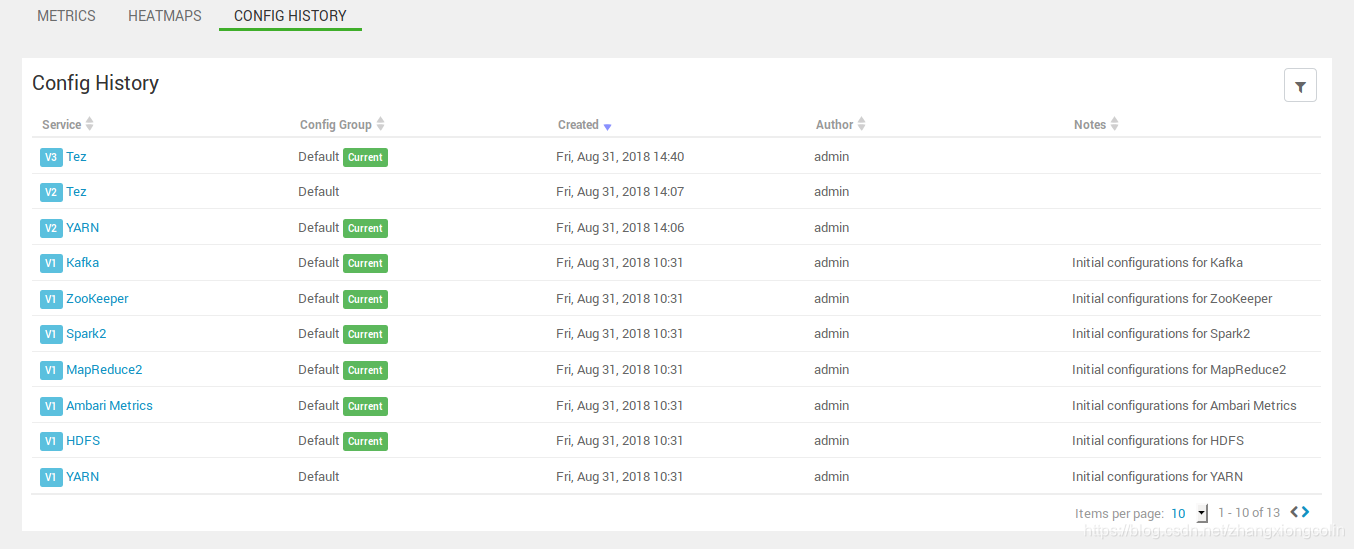Click V2 version badge for YARN
Screen dimensions: 1354x549
51,228
